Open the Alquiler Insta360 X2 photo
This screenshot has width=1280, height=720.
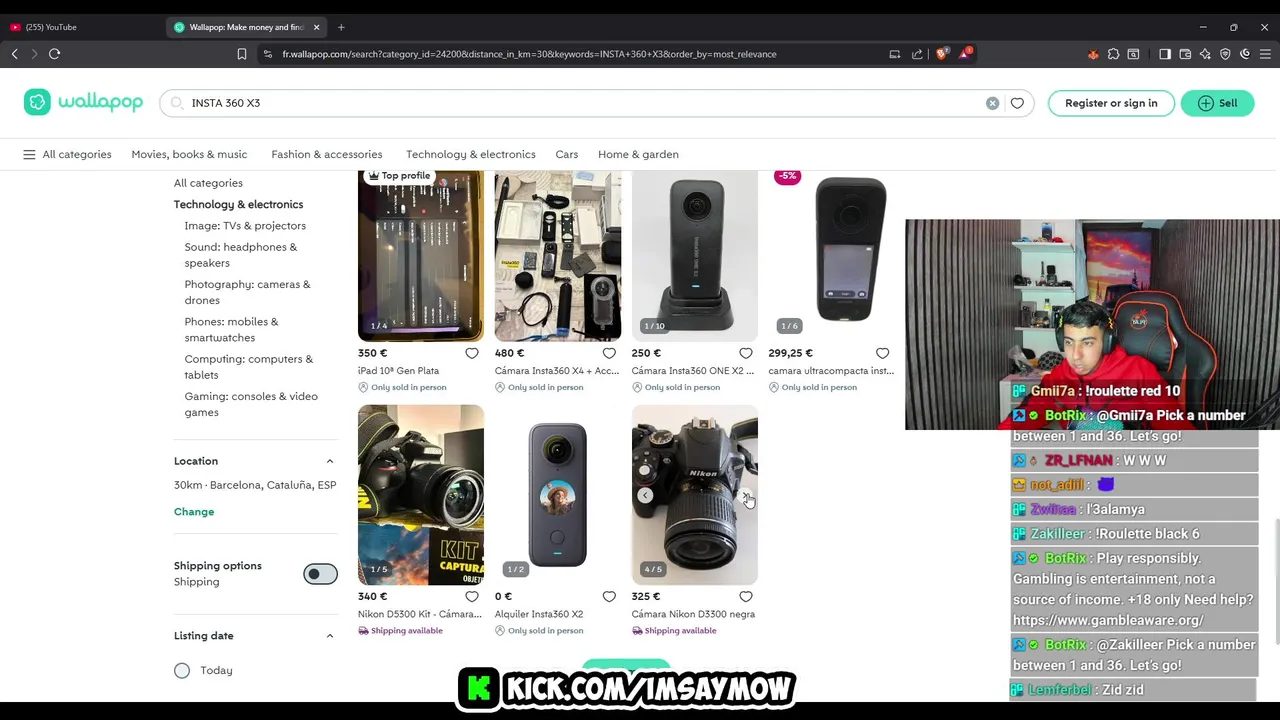558,495
